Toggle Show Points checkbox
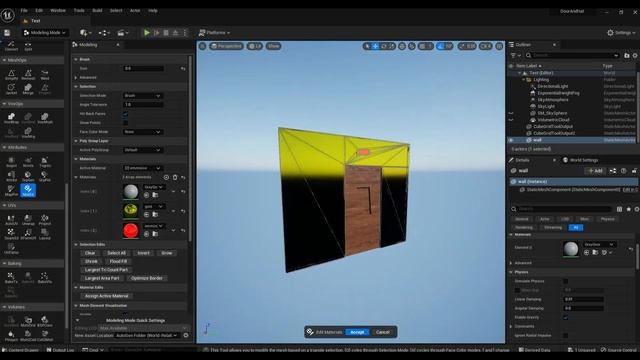 (125, 123)
